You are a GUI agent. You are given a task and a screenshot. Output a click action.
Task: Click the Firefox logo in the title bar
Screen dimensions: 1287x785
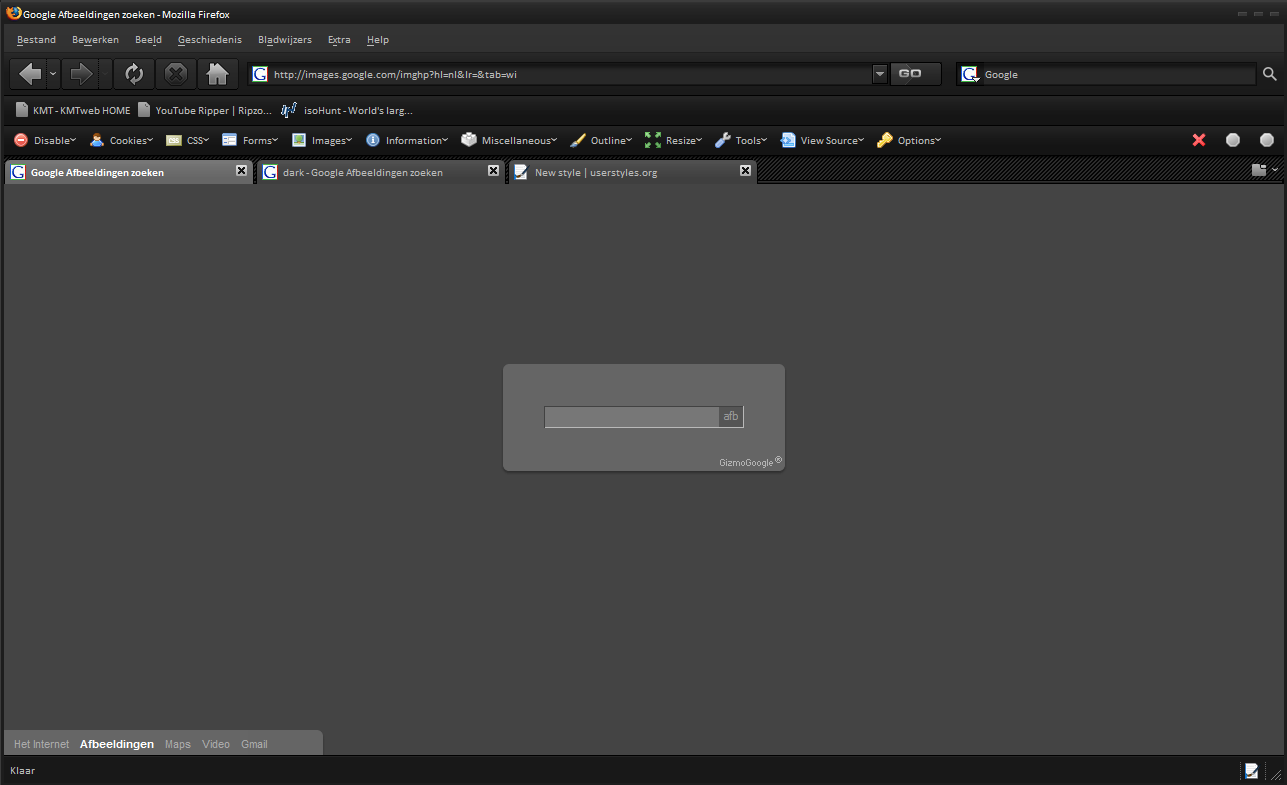click(x=13, y=12)
